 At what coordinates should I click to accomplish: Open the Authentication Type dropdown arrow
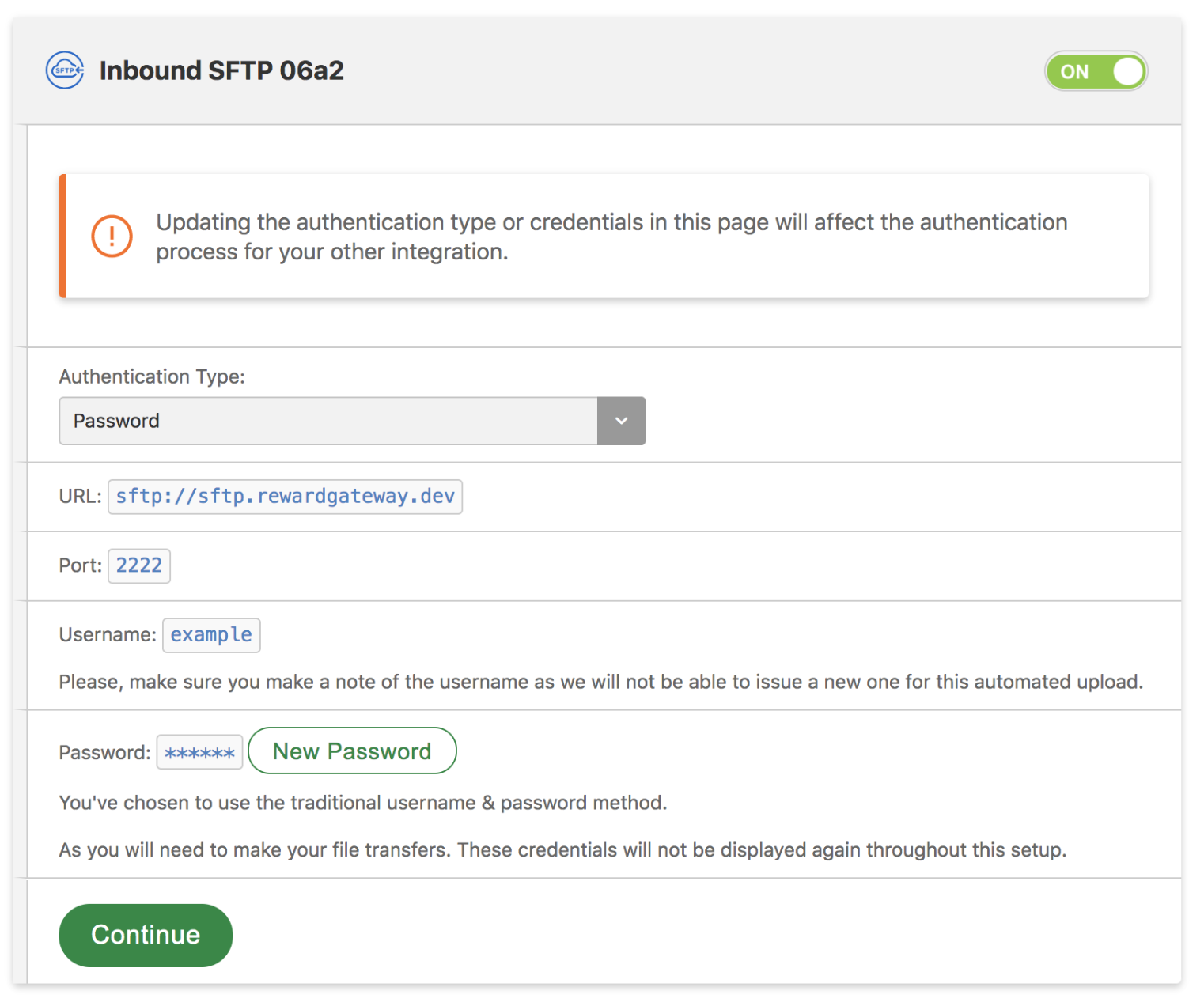click(621, 421)
